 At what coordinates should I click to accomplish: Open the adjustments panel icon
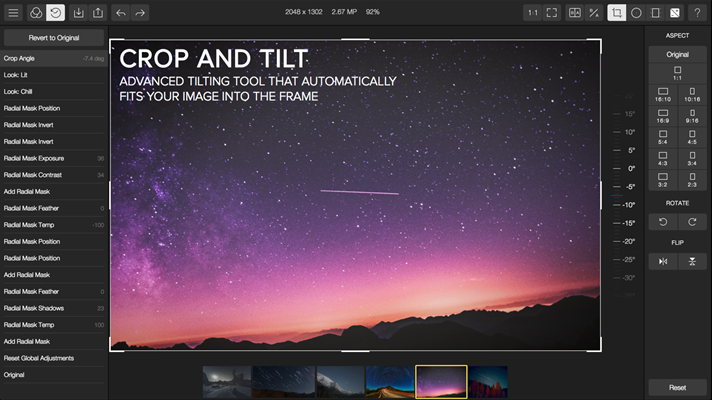(675, 13)
